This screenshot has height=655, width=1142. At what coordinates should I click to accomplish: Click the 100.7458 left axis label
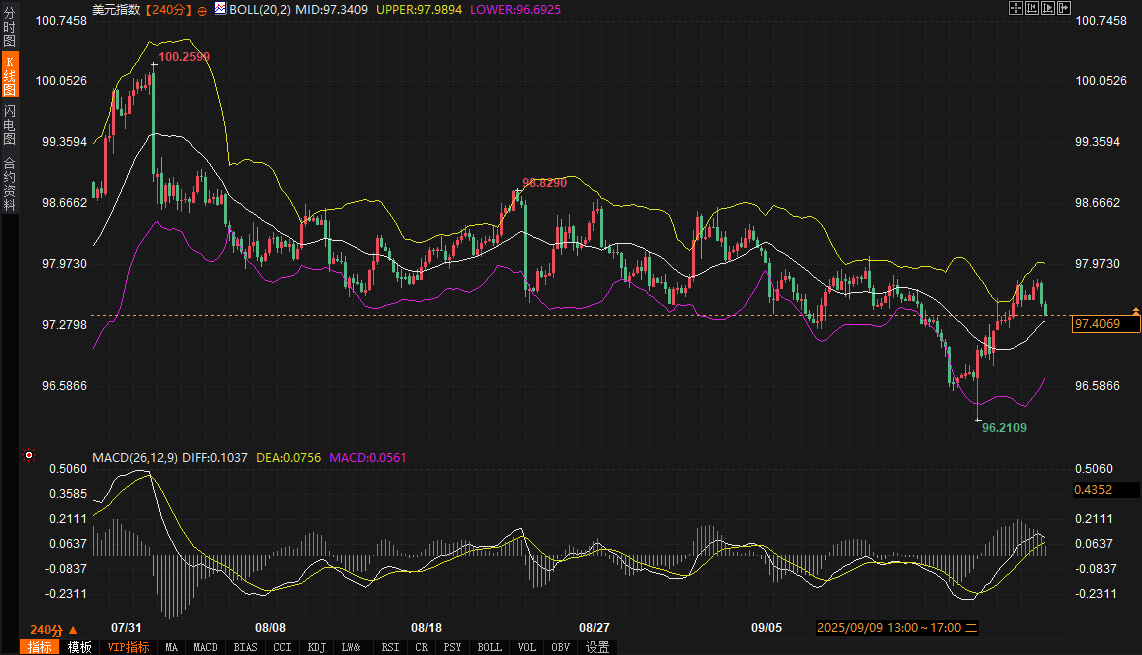click(x=61, y=20)
